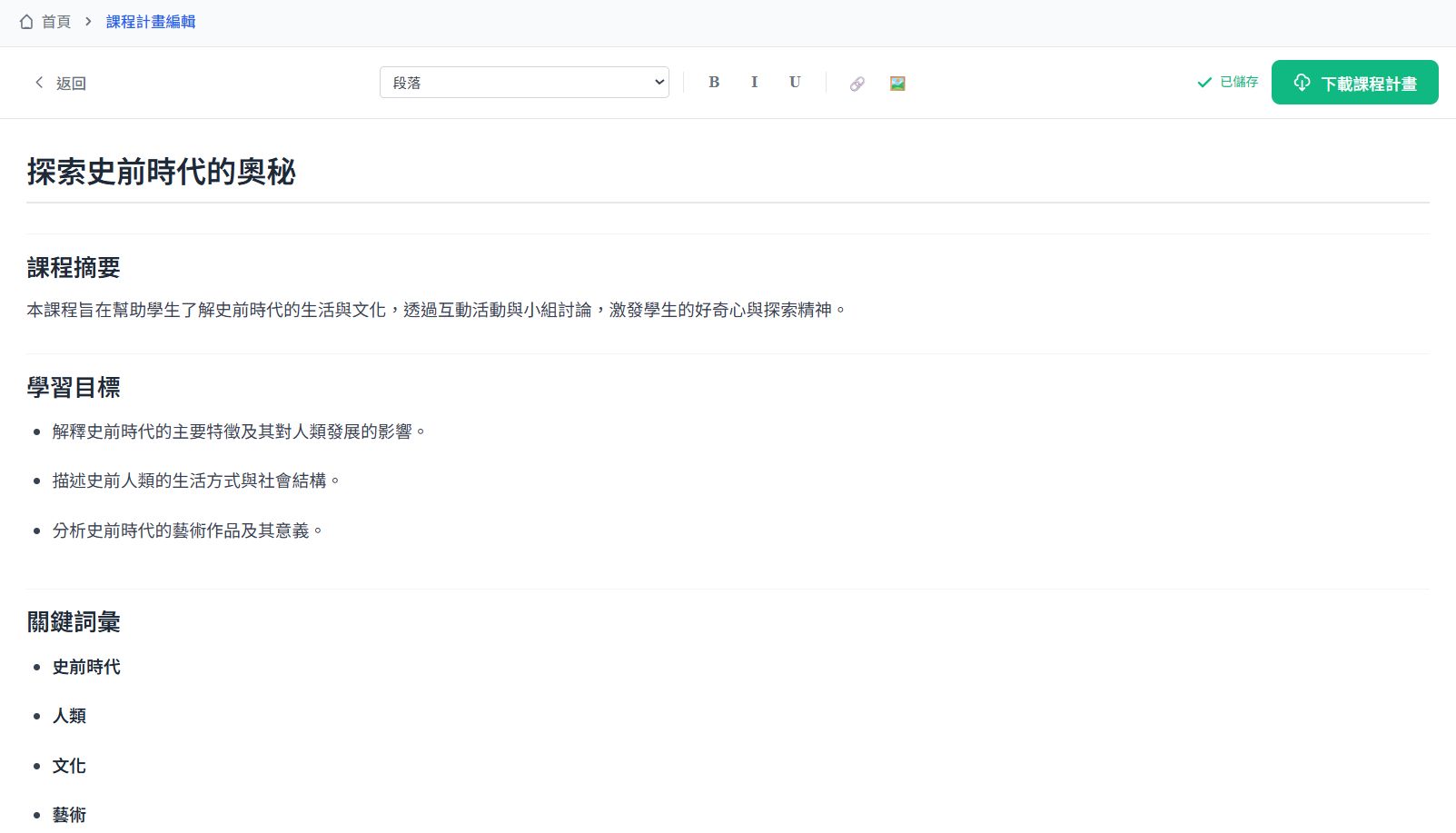The image size is (1456, 833).
Task: Open the 課程計畫編輯 breadcrumb link
Action: pos(151,22)
